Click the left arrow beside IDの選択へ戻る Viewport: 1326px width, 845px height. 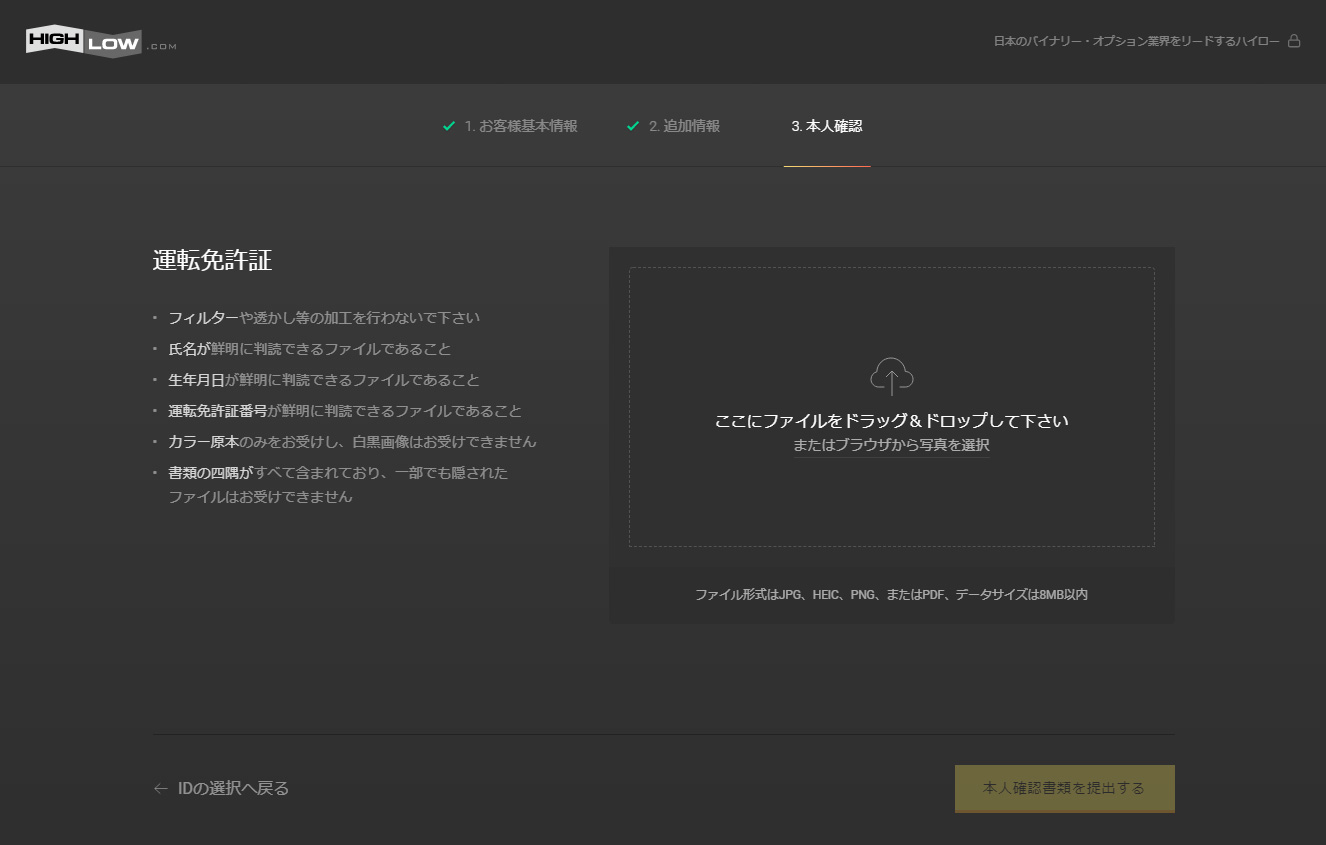(x=160, y=788)
